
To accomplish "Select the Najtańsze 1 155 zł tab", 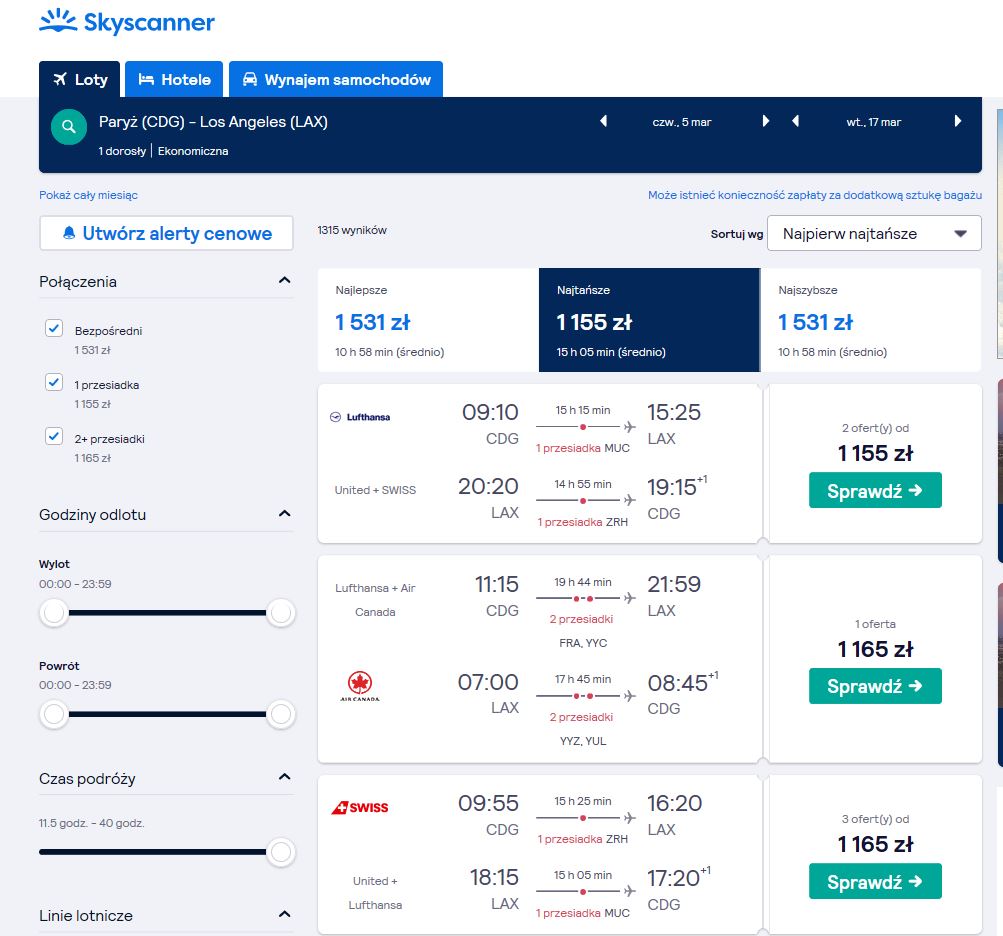I will click(649, 320).
